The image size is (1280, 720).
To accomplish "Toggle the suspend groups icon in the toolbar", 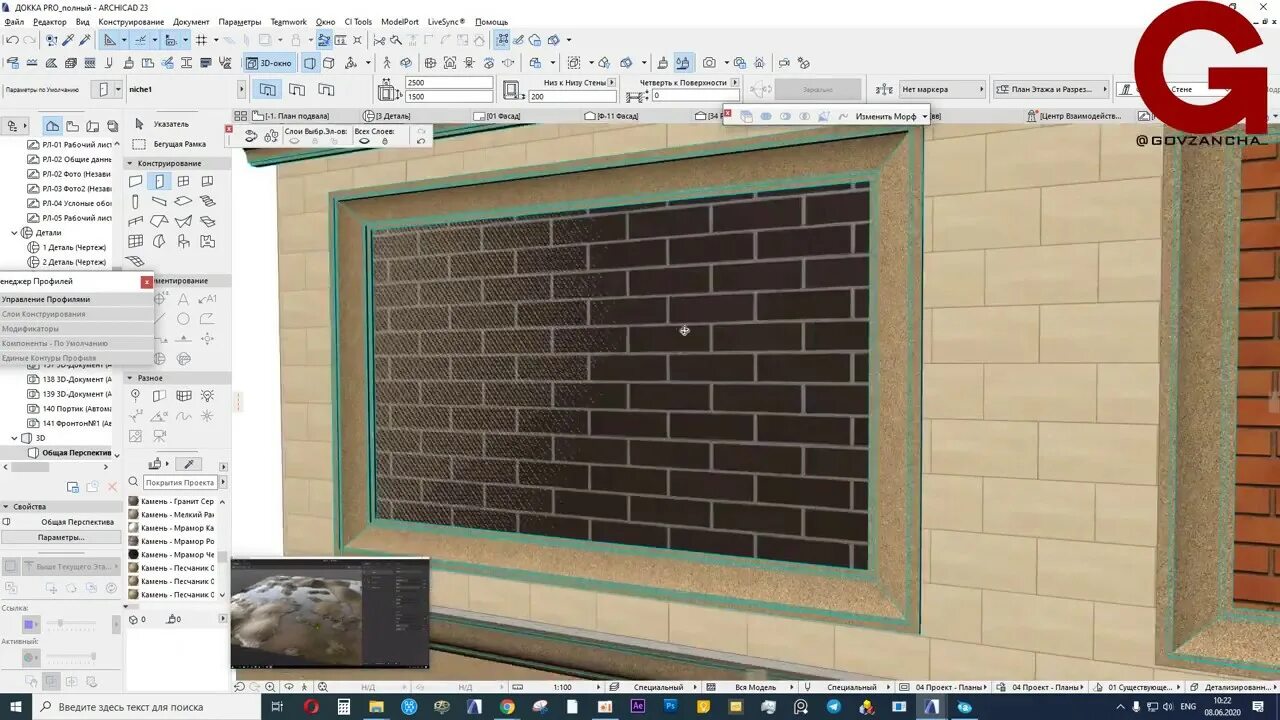I will pos(503,40).
